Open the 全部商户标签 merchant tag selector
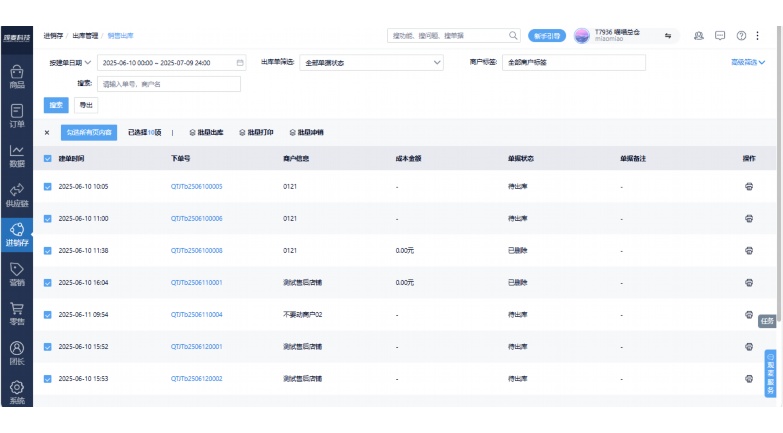The width and height of the screenshot is (783, 433). [x=573, y=62]
